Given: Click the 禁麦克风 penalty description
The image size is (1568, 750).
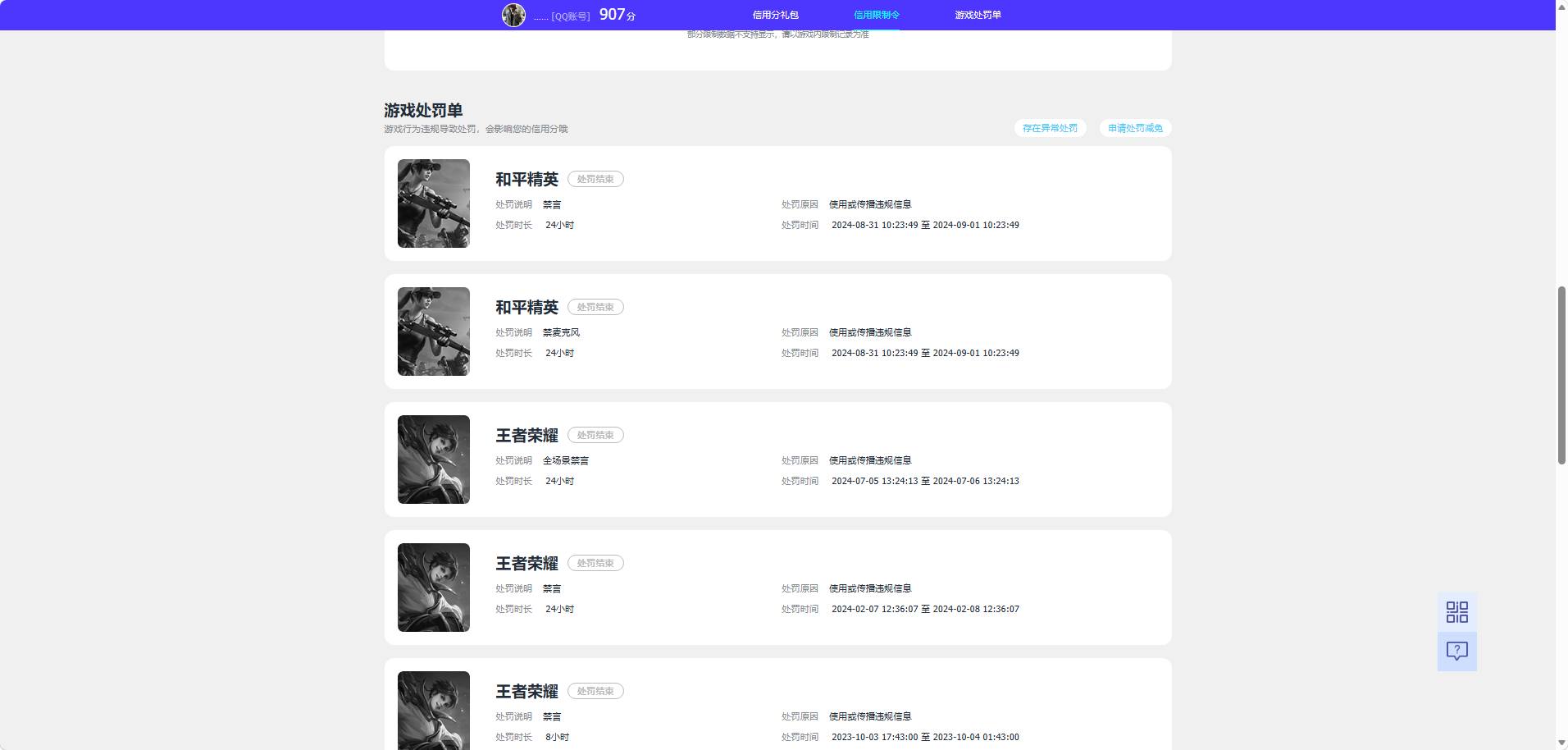Looking at the screenshot, I should click(561, 332).
